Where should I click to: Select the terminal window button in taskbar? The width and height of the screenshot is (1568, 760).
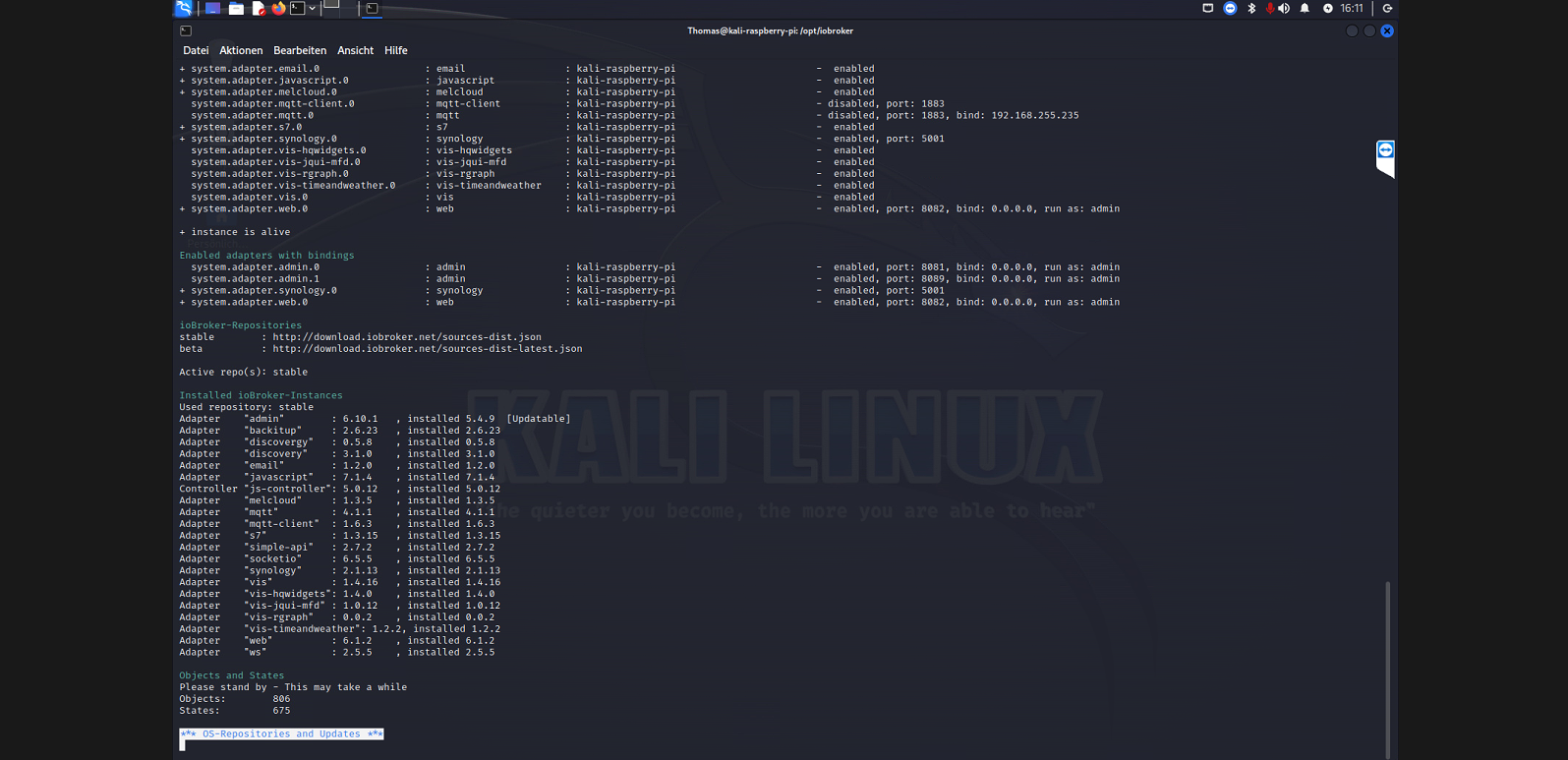372,9
